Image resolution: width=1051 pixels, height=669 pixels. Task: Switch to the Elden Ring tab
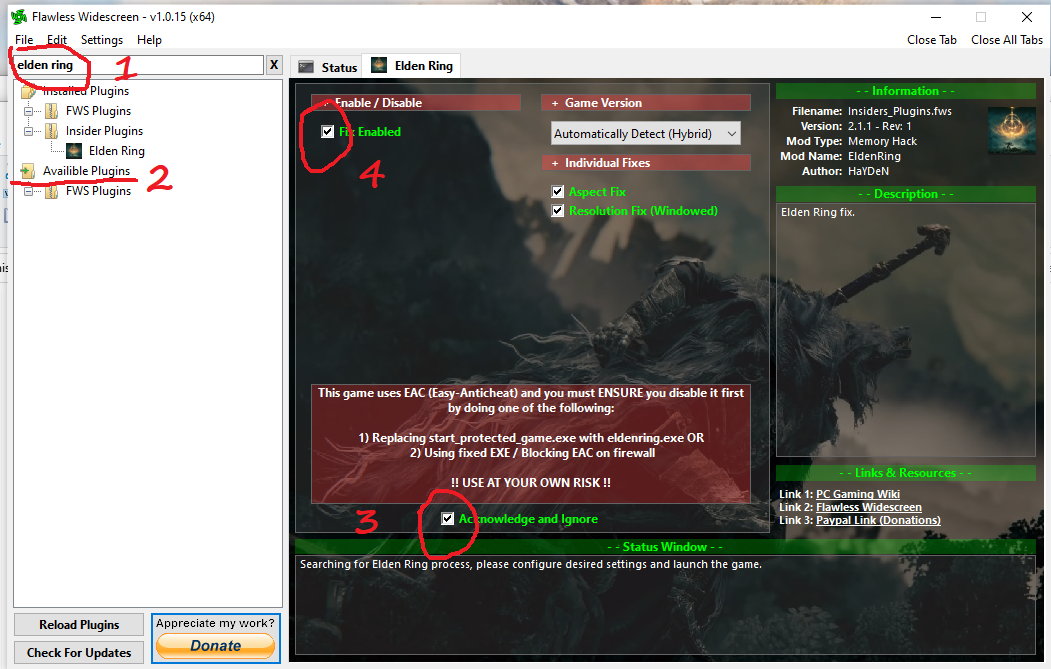412,65
